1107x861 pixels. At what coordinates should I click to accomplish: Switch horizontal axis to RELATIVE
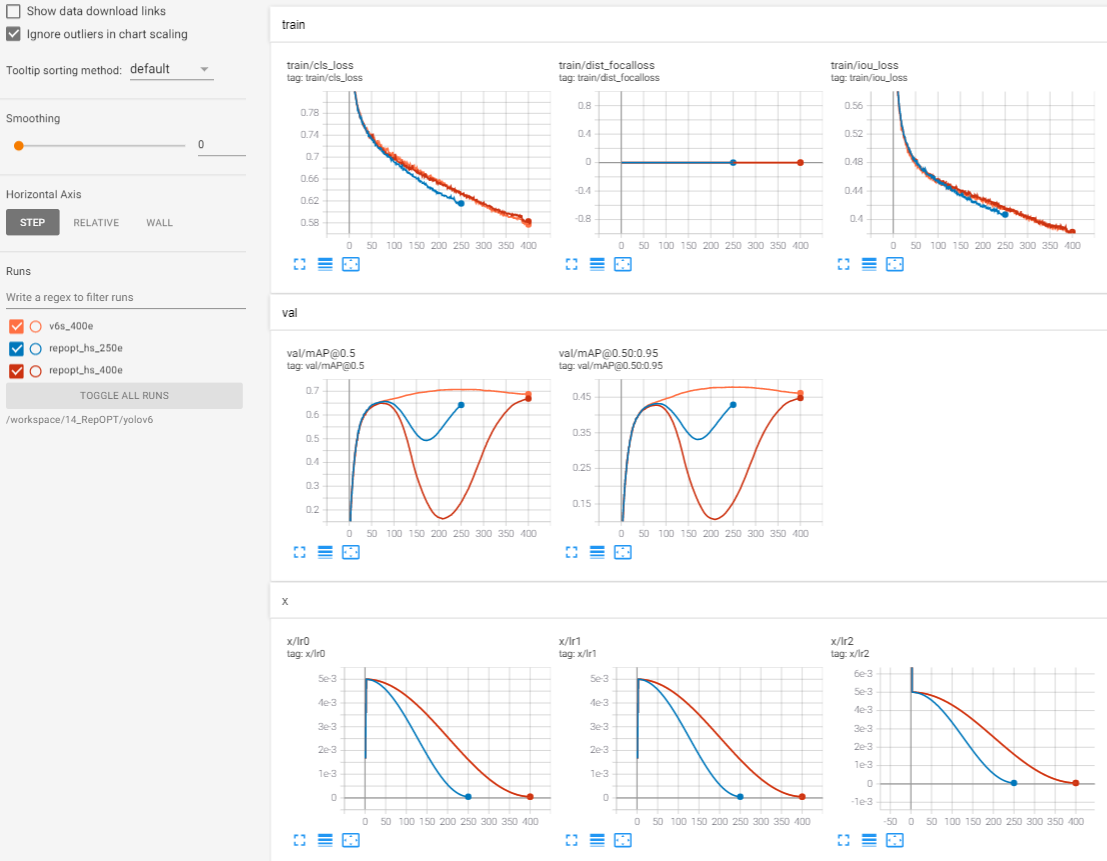coord(96,222)
